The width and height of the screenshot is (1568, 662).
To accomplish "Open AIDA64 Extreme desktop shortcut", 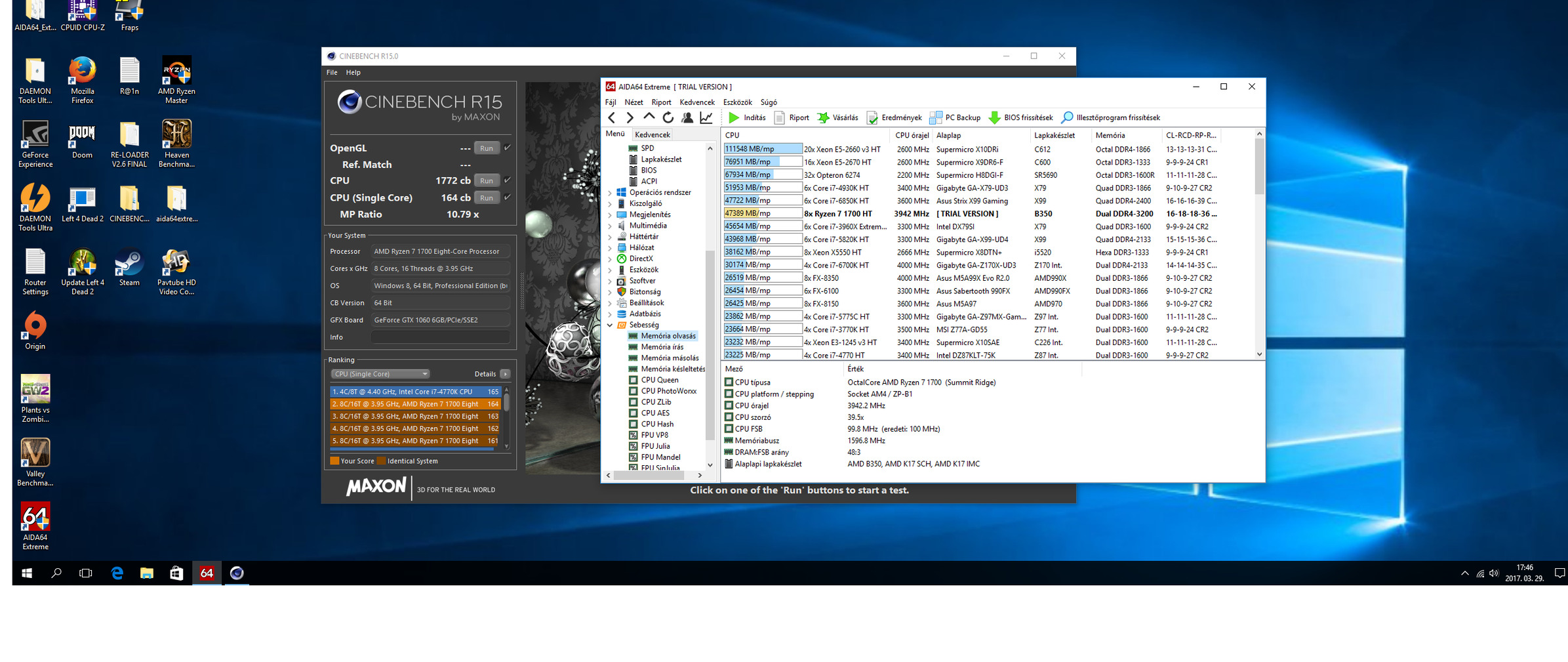I will tap(35, 526).
